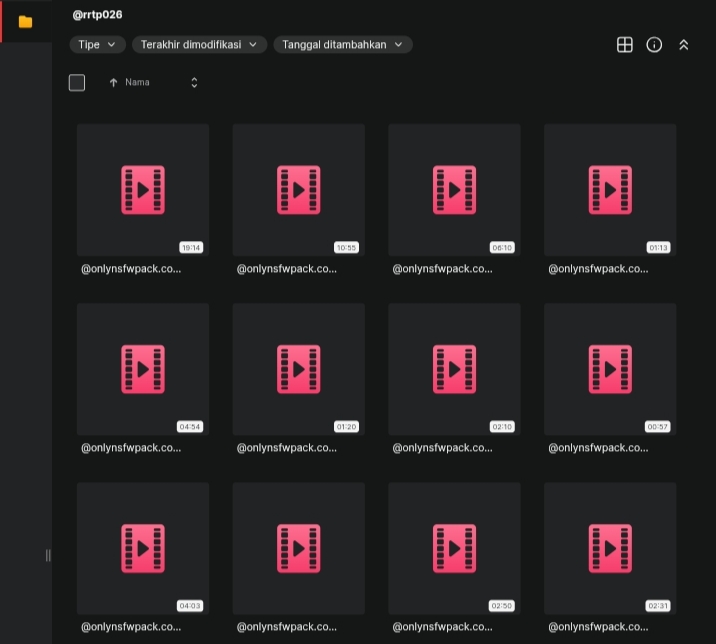This screenshot has height=644, width=716.
Task: Switch to grid view layout icon
Action: (625, 45)
